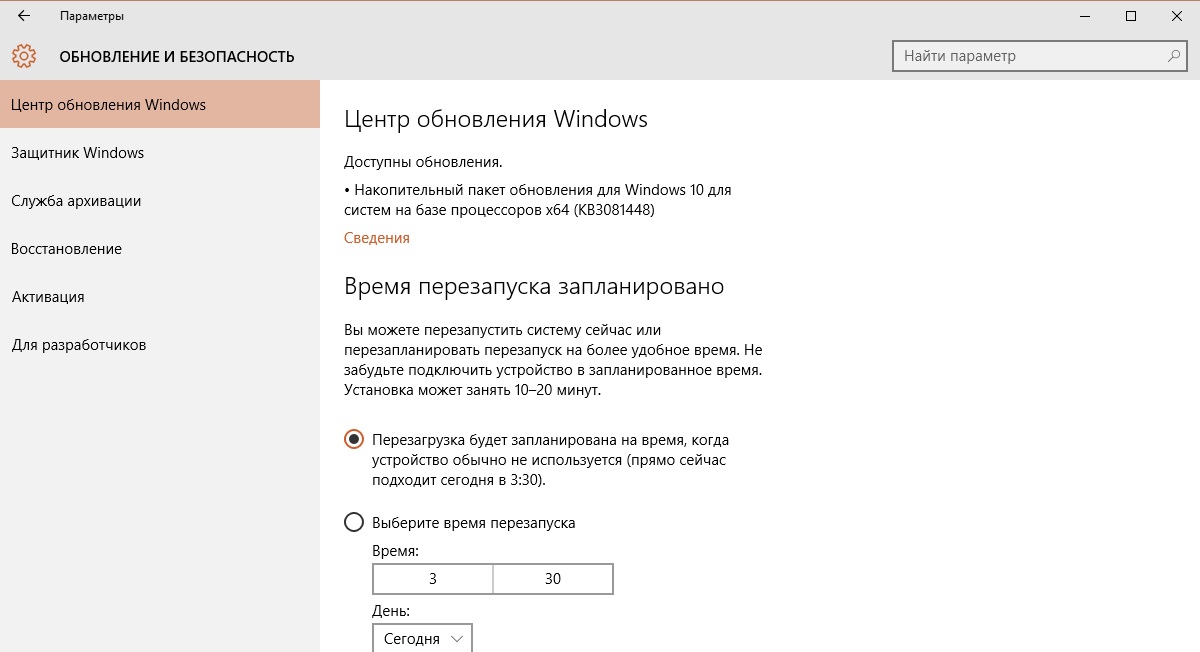Click the "День:" label
Image resolution: width=1200 pixels, height=652 pixels.
click(x=391, y=610)
